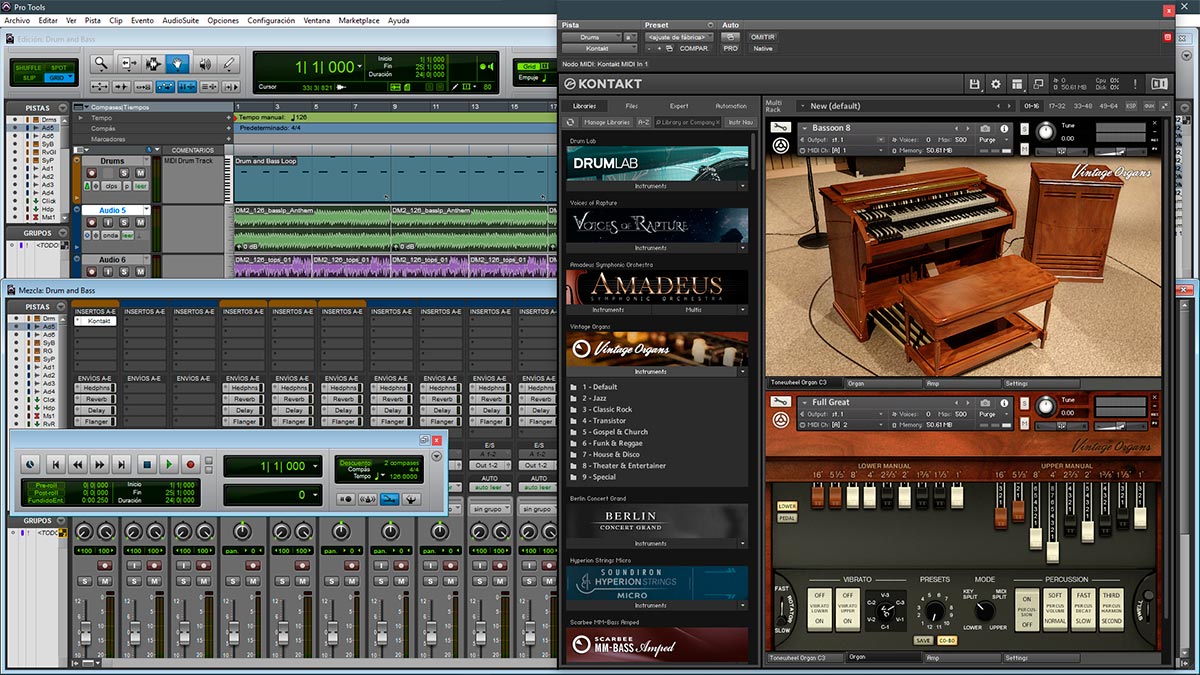This screenshot has width=1200, height=675.
Task: Select the Grabber hand tool
Action: [x=179, y=64]
